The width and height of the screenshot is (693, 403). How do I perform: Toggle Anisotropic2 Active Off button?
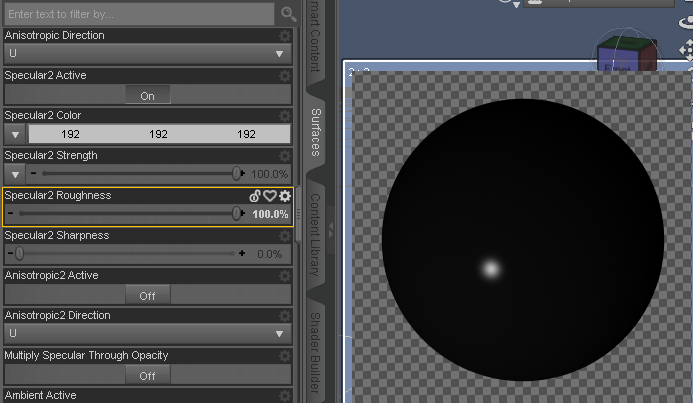pos(148,296)
